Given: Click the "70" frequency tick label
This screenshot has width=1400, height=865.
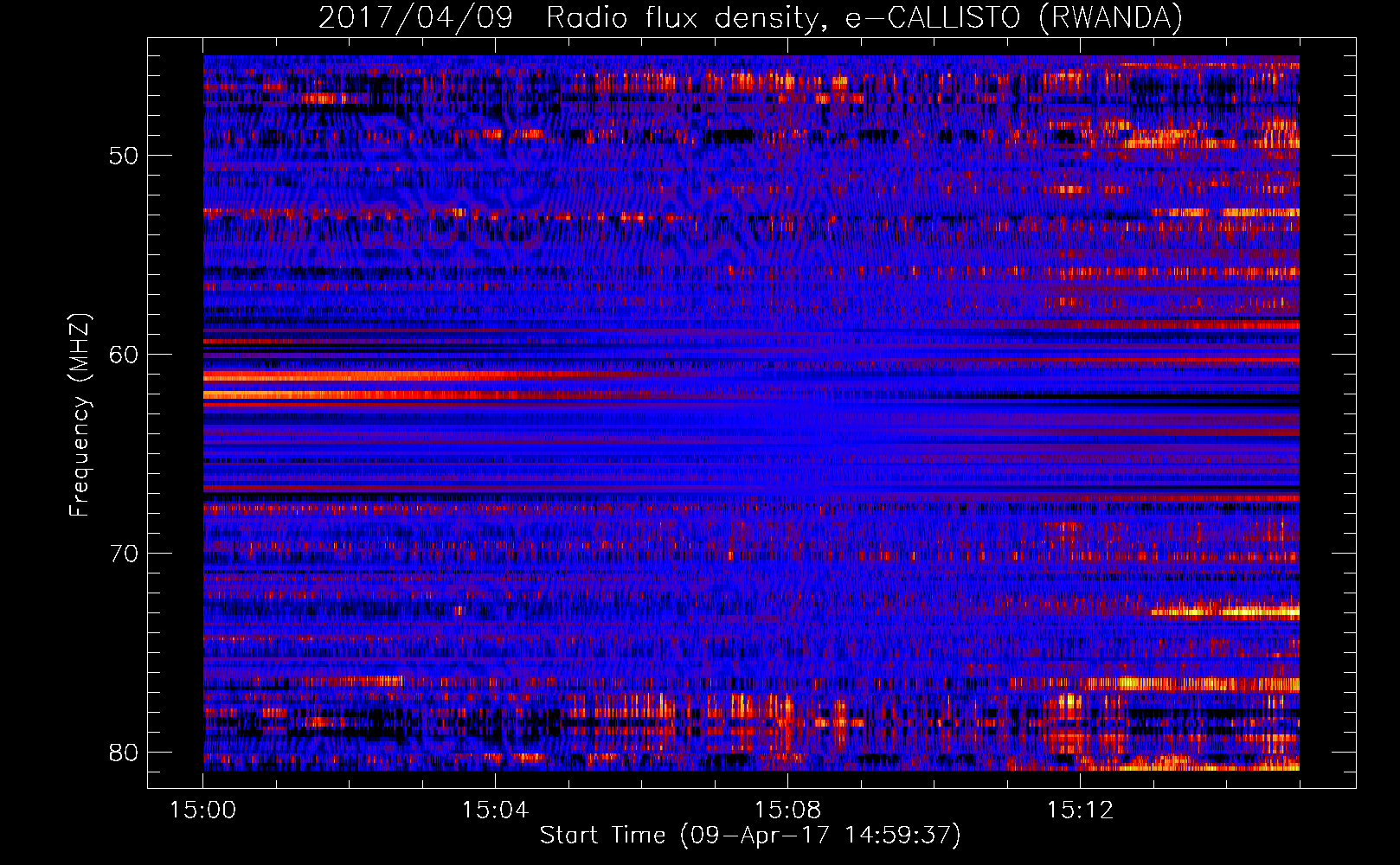Looking at the screenshot, I should point(124,554).
